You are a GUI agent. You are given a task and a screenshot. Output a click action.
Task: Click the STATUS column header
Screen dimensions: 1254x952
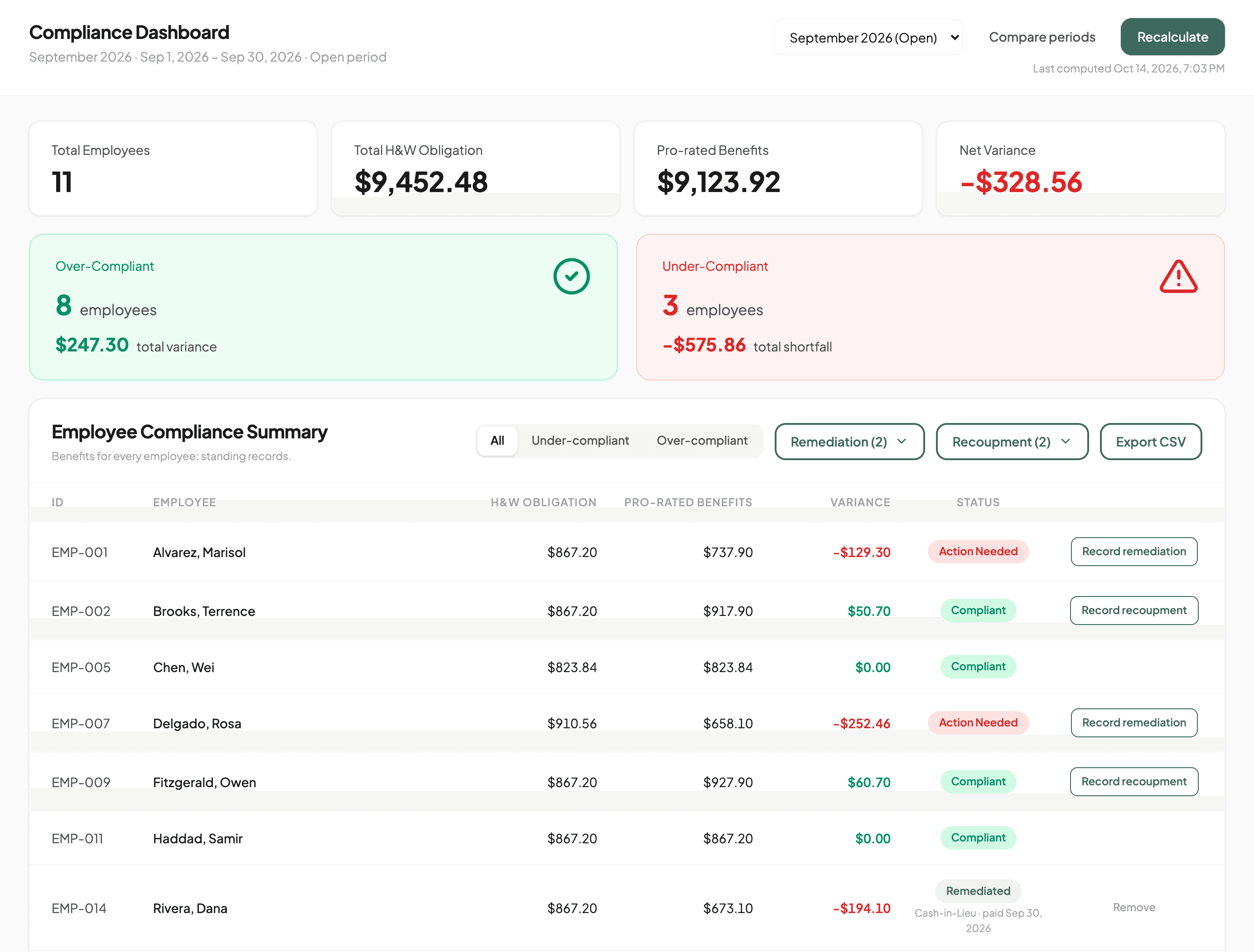point(978,502)
